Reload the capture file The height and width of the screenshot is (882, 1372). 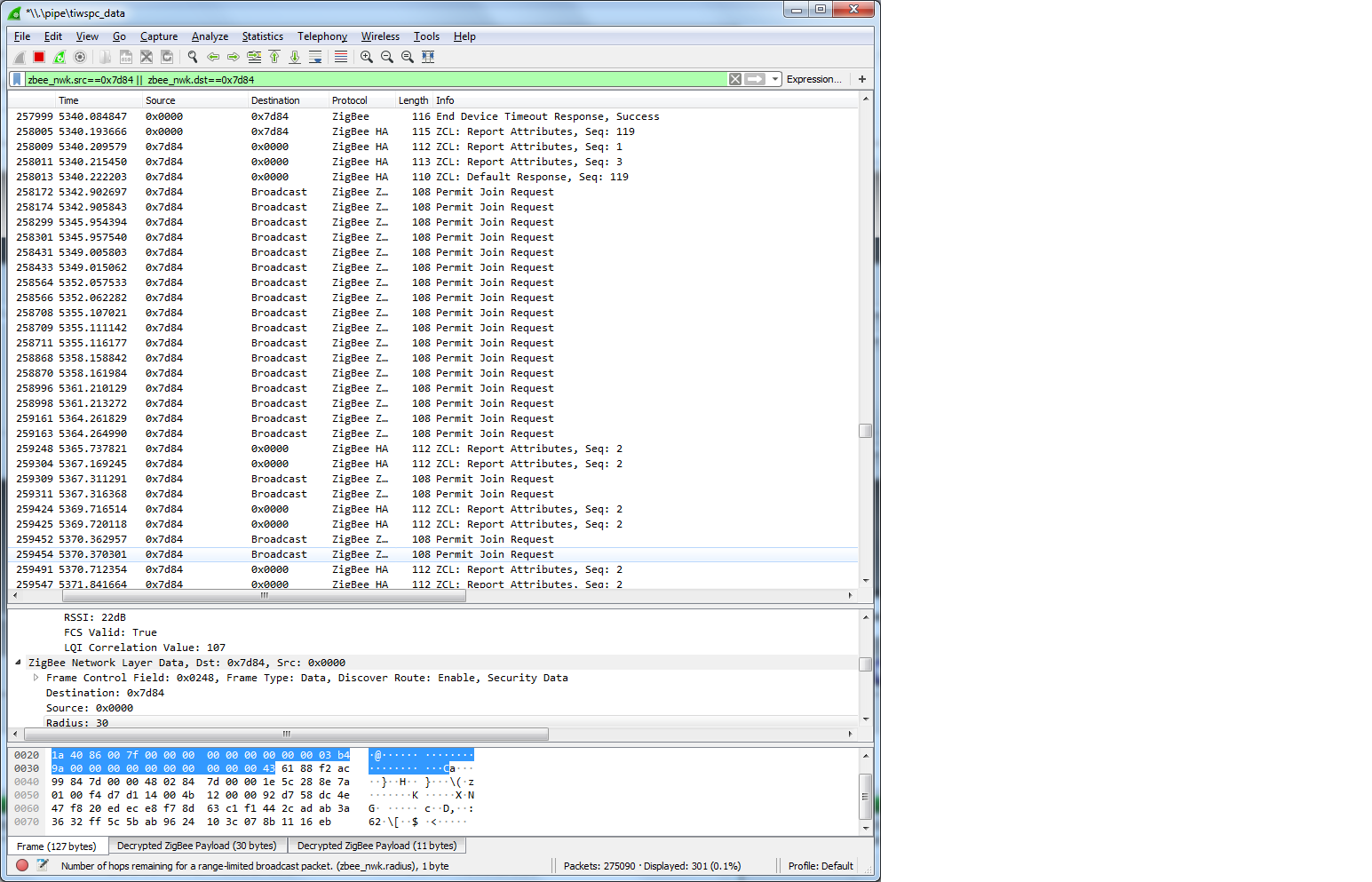[167, 57]
